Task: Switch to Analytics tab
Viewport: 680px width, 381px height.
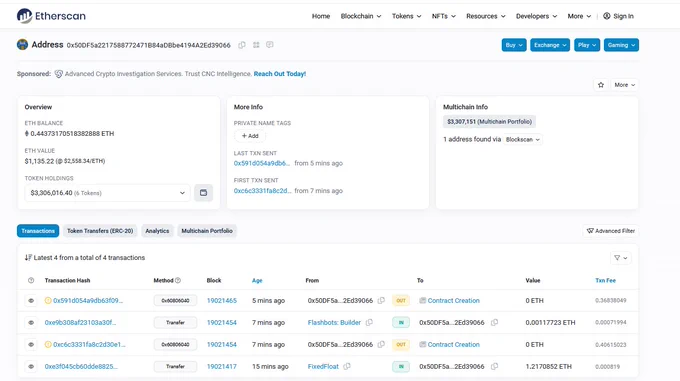Action: click(157, 231)
